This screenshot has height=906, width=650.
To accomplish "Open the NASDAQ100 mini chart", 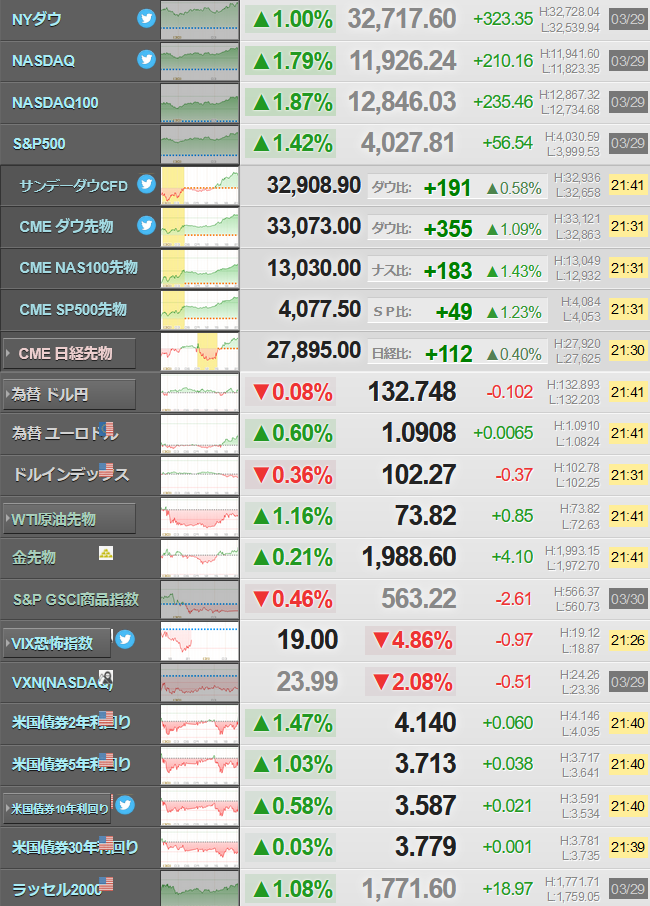I will pyautogui.click(x=199, y=102).
